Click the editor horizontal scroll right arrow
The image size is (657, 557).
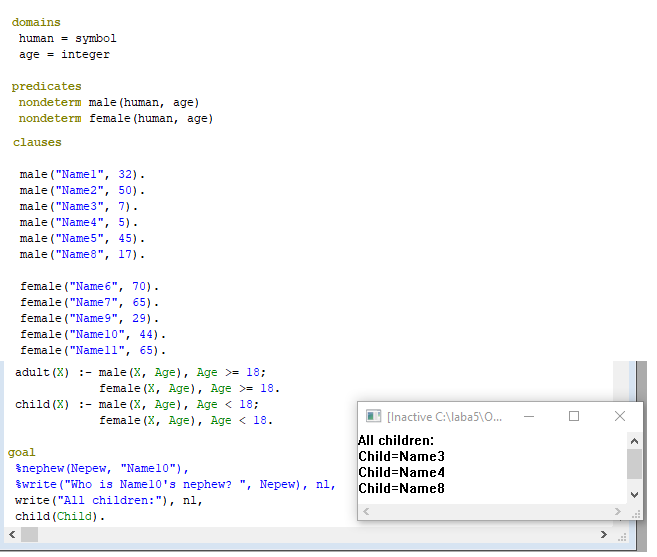tap(604, 534)
